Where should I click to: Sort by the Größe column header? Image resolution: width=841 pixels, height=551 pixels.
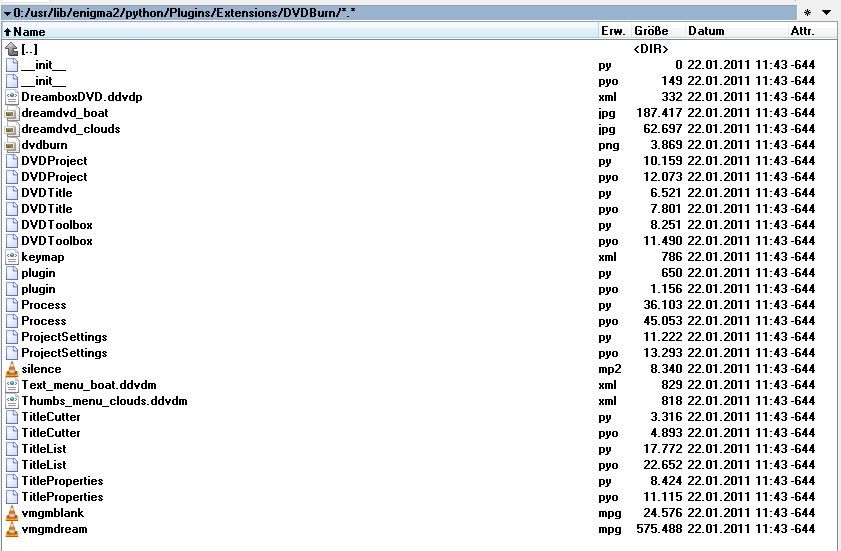coord(658,31)
